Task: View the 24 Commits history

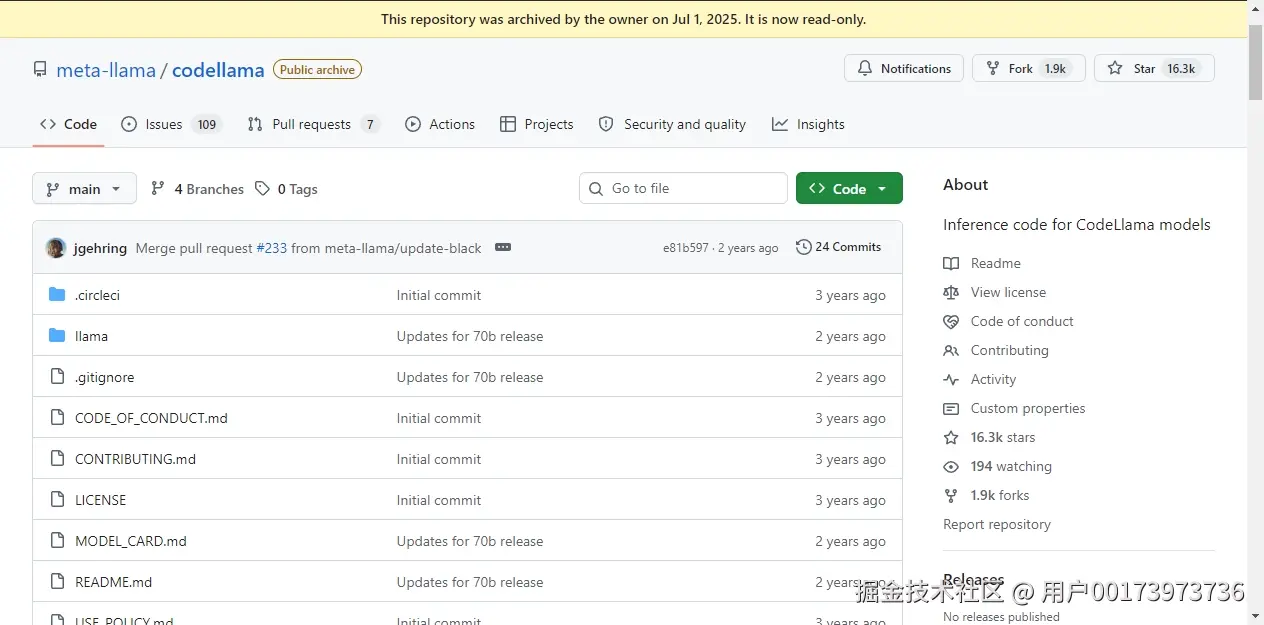Action: tap(838, 247)
